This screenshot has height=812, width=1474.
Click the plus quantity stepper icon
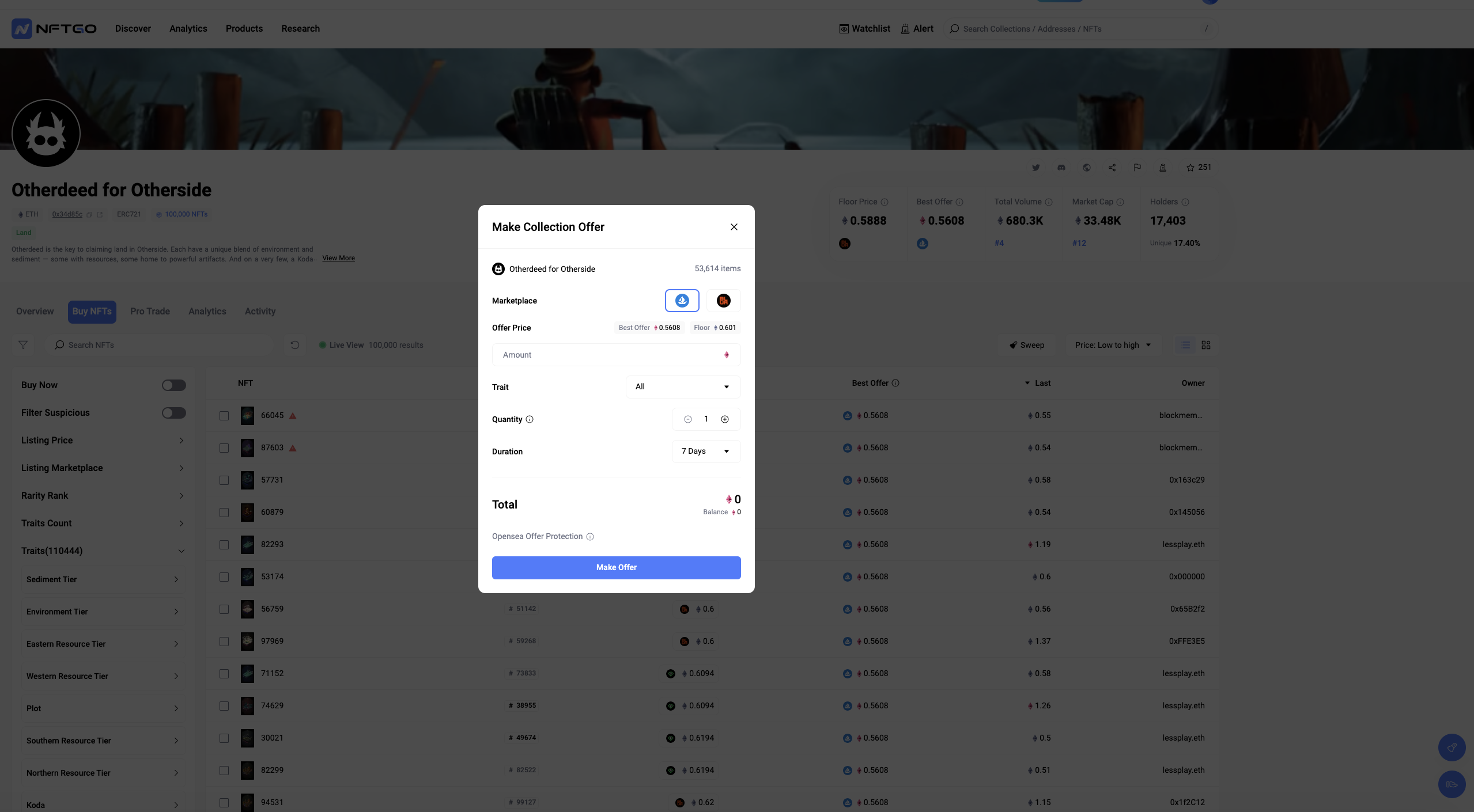(725, 419)
